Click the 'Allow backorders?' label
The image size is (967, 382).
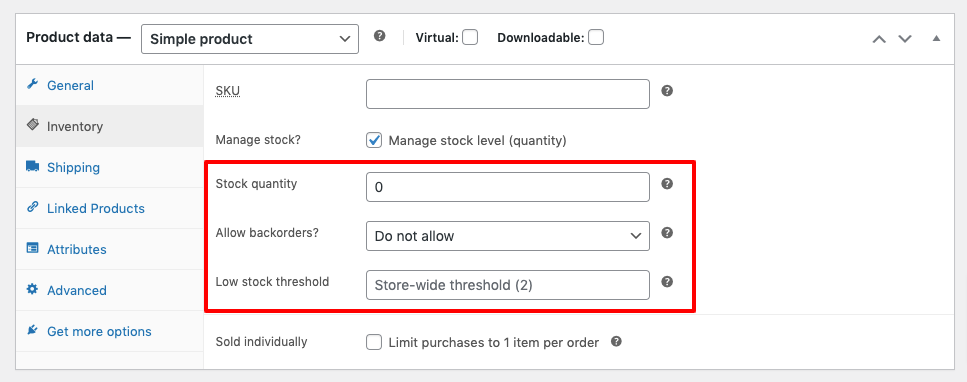(x=267, y=233)
